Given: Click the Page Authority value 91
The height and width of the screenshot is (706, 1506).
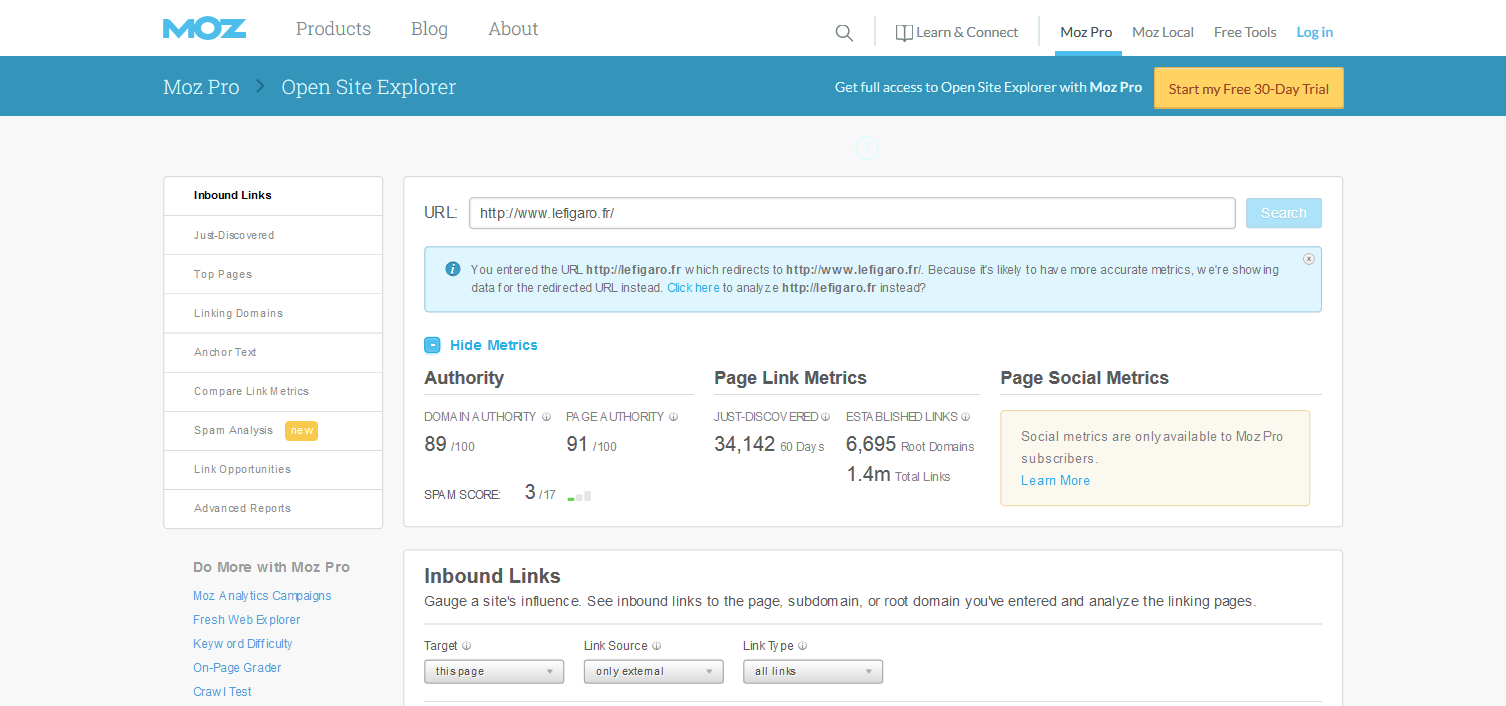Looking at the screenshot, I should [x=577, y=444].
